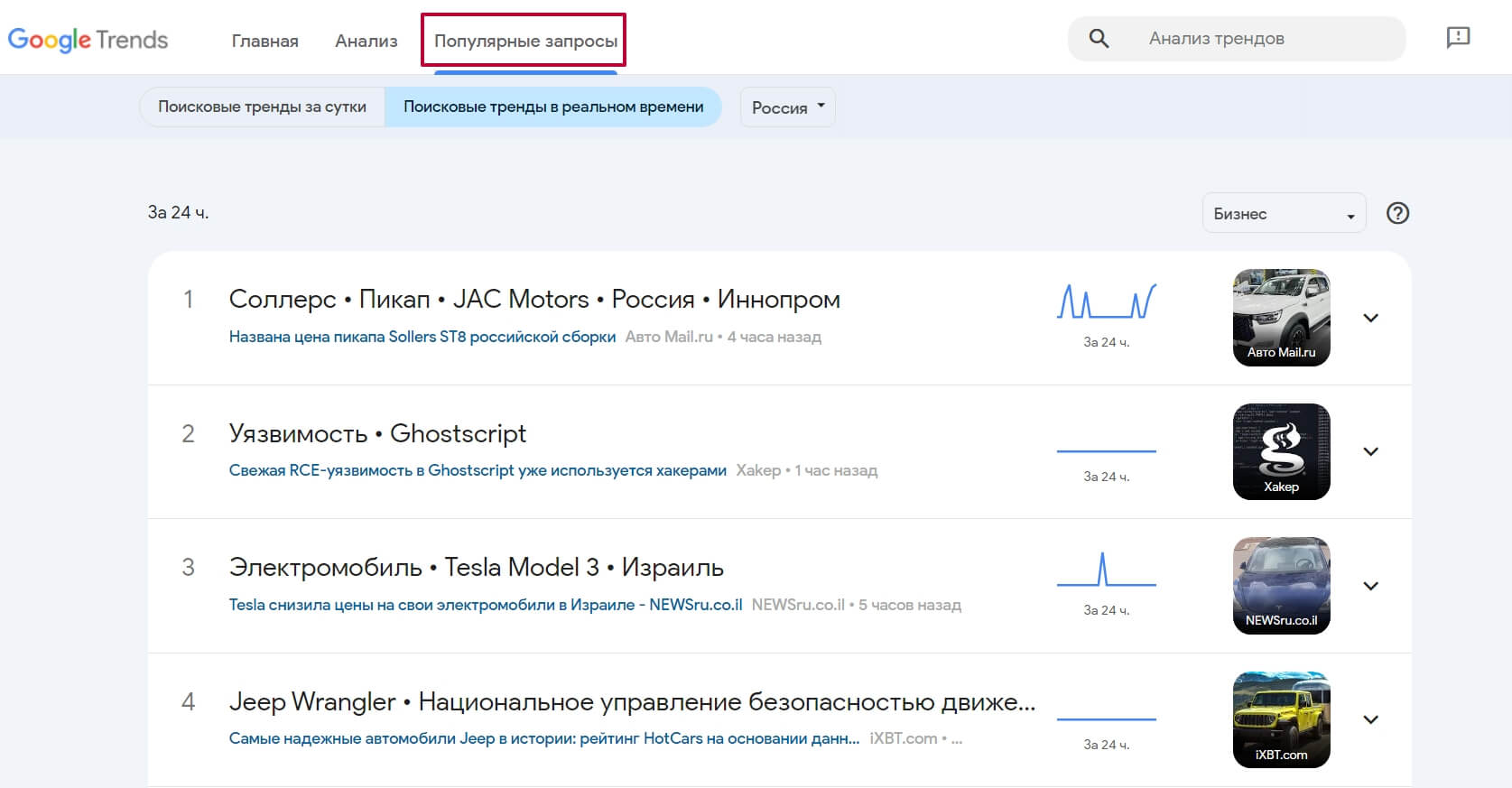Open the Бизнес category dropdown
Screen dimensions: 1512x788
[x=1284, y=214]
